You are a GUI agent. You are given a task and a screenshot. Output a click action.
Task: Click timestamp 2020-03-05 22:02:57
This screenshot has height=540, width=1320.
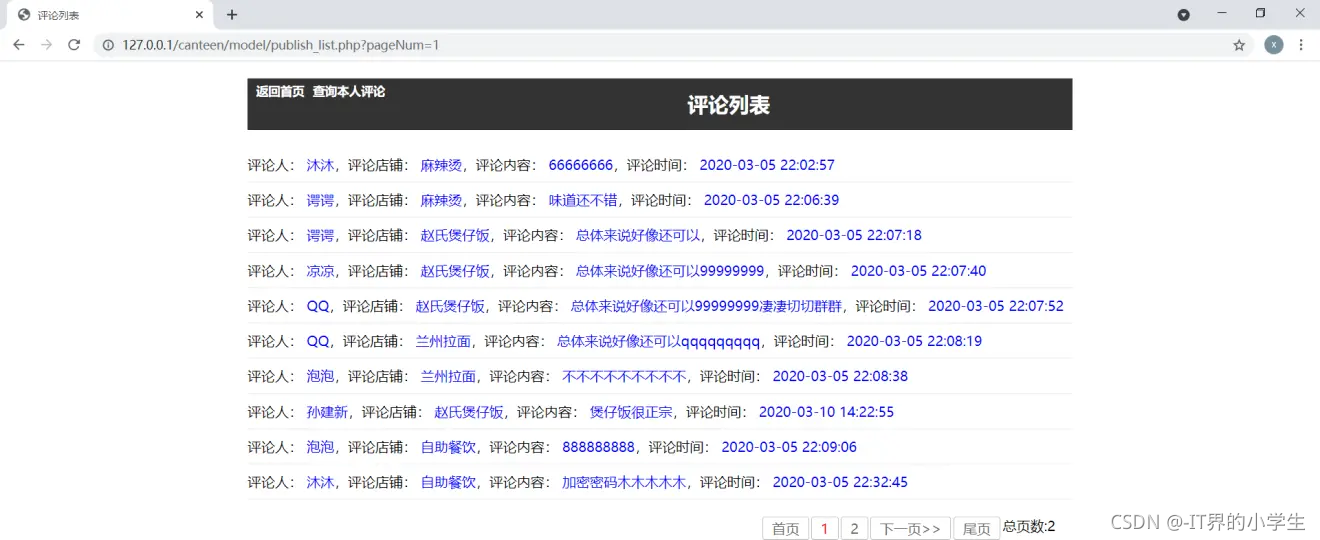pos(767,165)
